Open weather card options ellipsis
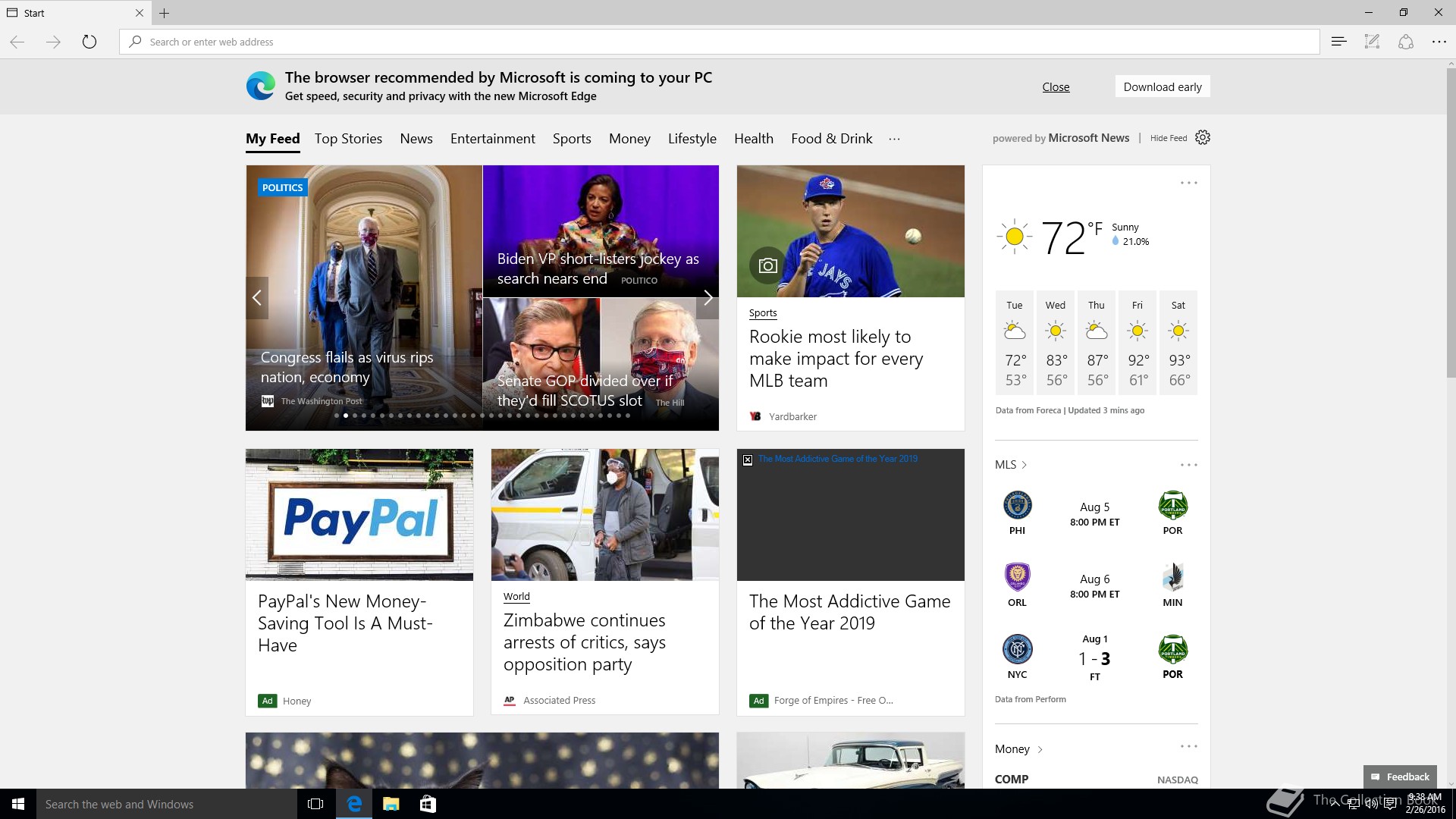The width and height of the screenshot is (1456, 819). [x=1188, y=183]
